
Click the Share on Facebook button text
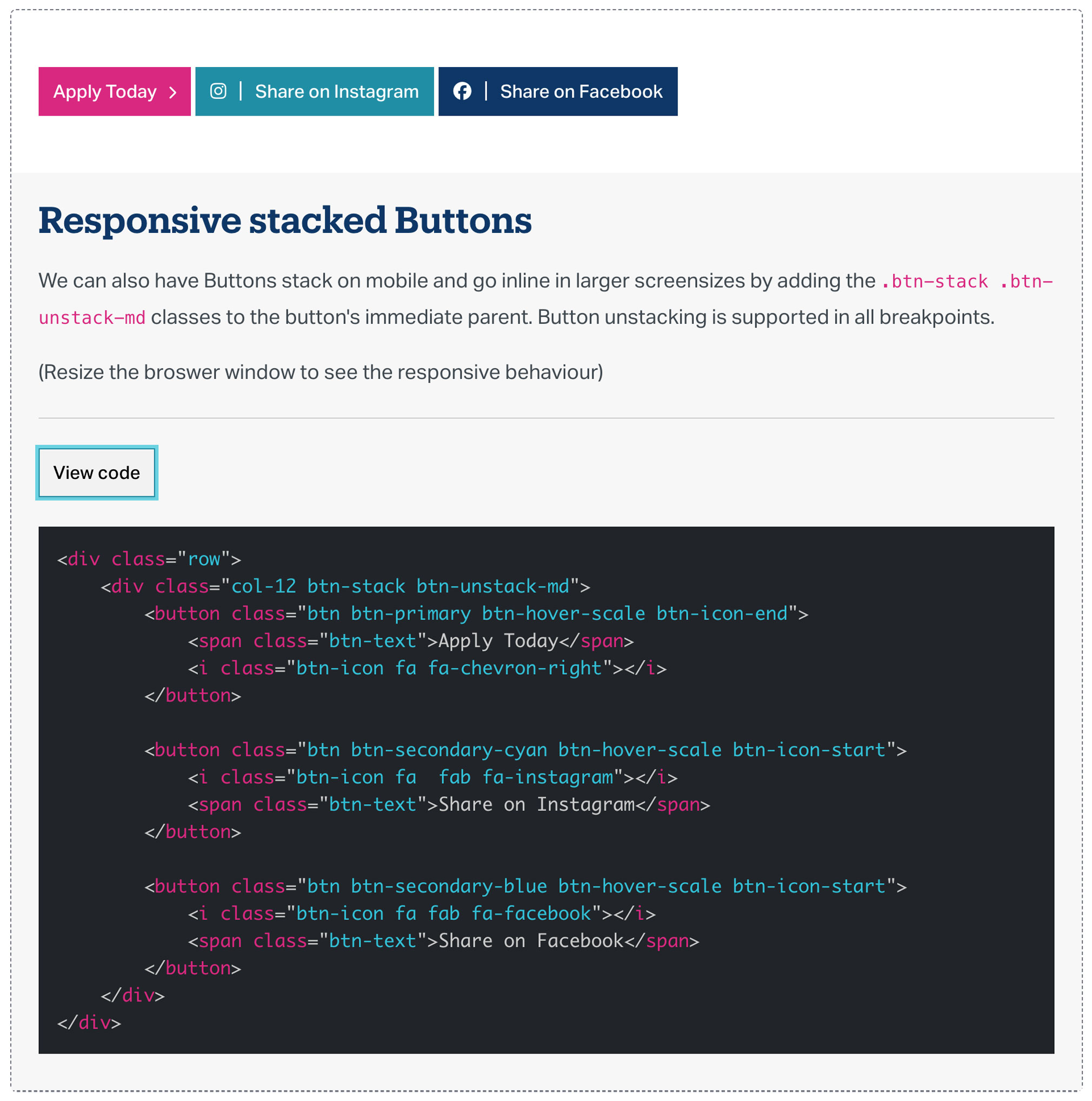581,91
